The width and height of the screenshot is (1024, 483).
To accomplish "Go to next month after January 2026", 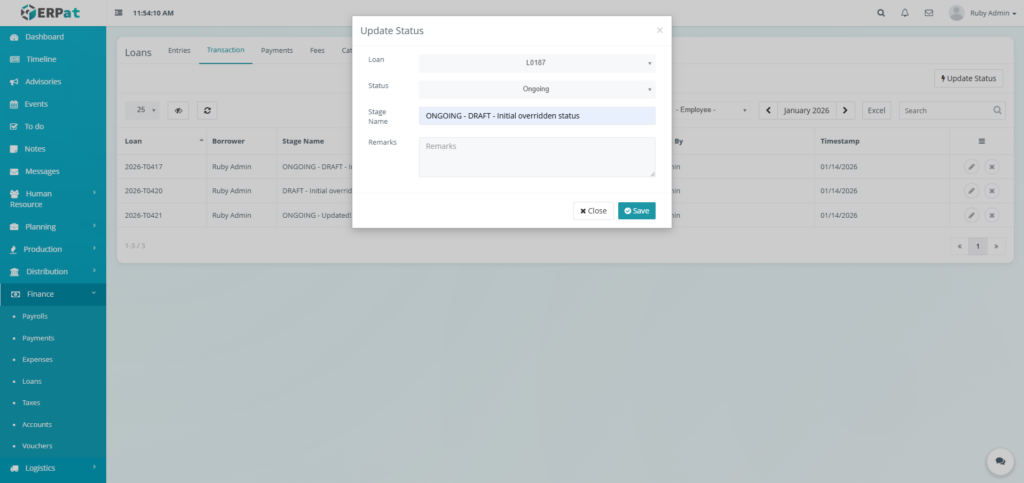I will click(x=846, y=110).
